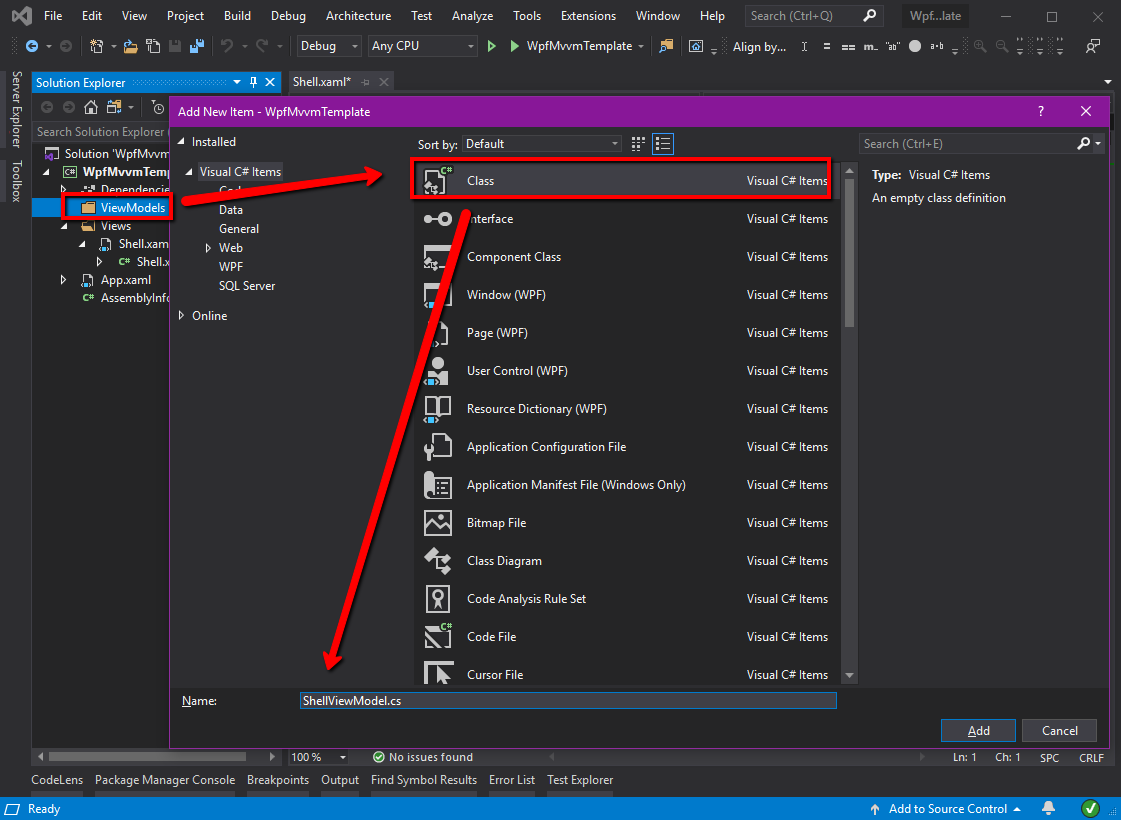Viewport: 1121px width, 820px height.
Task: Click the Cancel button
Action: pyautogui.click(x=1060, y=731)
